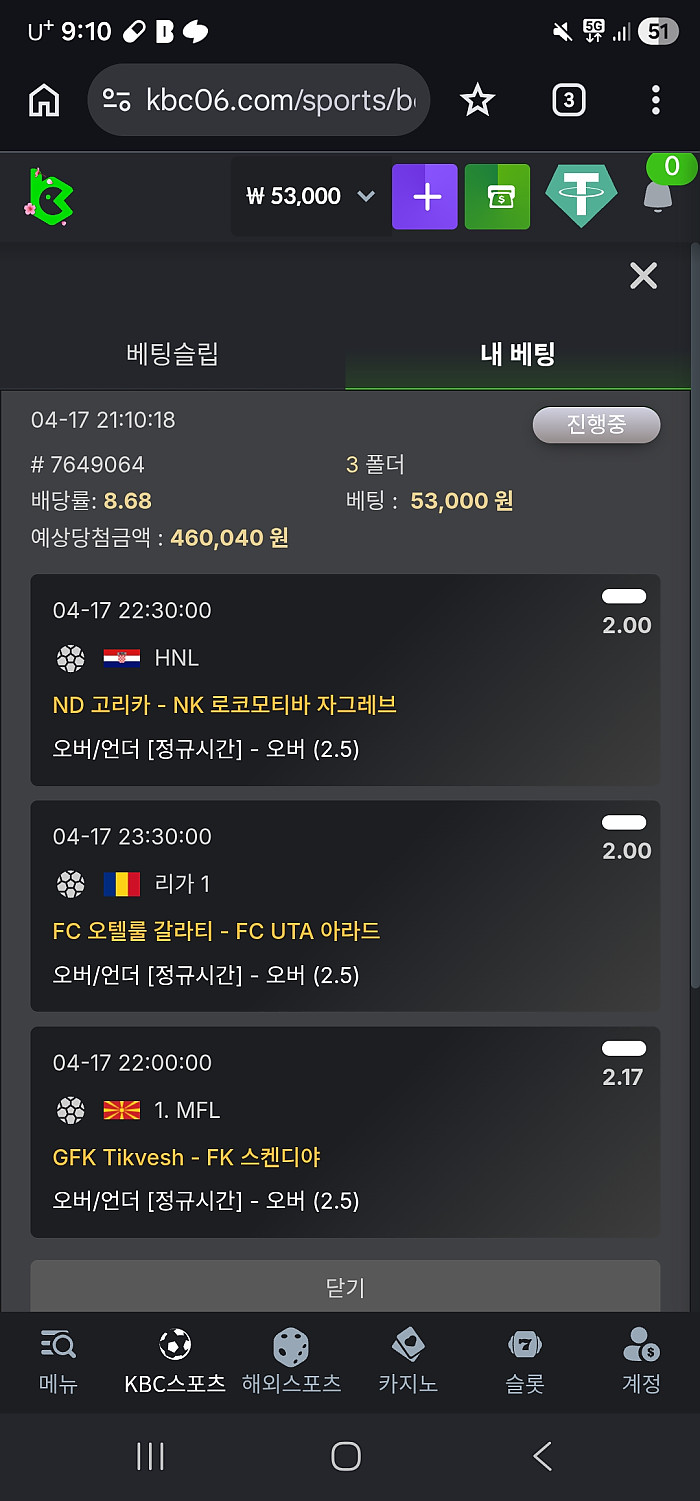700x1501 pixels.
Task: Open the green cashier wallet icon
Action: click(x=497, y=197)
